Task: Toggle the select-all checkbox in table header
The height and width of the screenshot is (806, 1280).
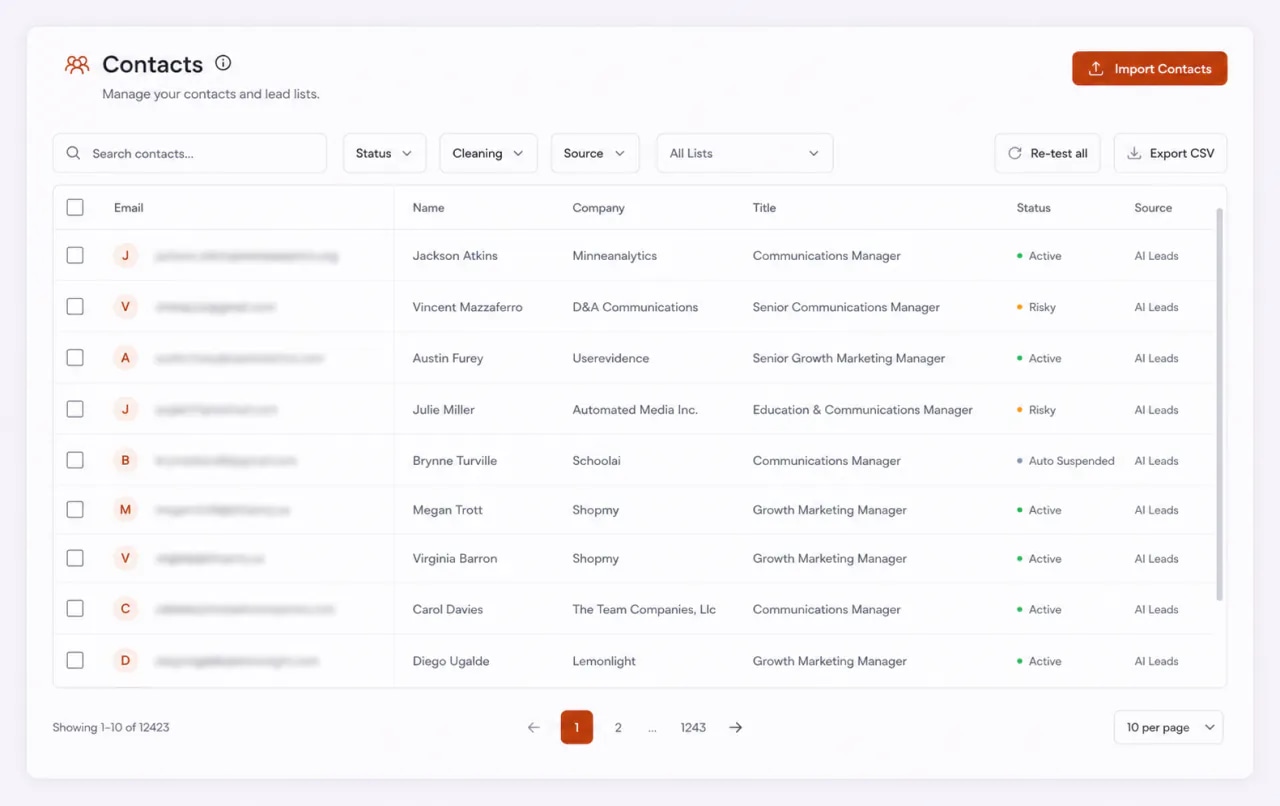Action: point(75,207)
